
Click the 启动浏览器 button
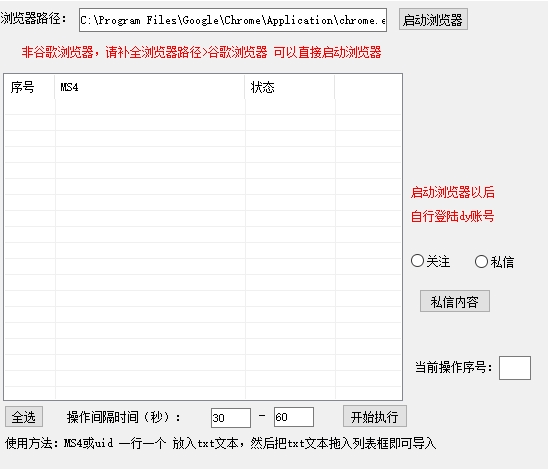(433, 19)
